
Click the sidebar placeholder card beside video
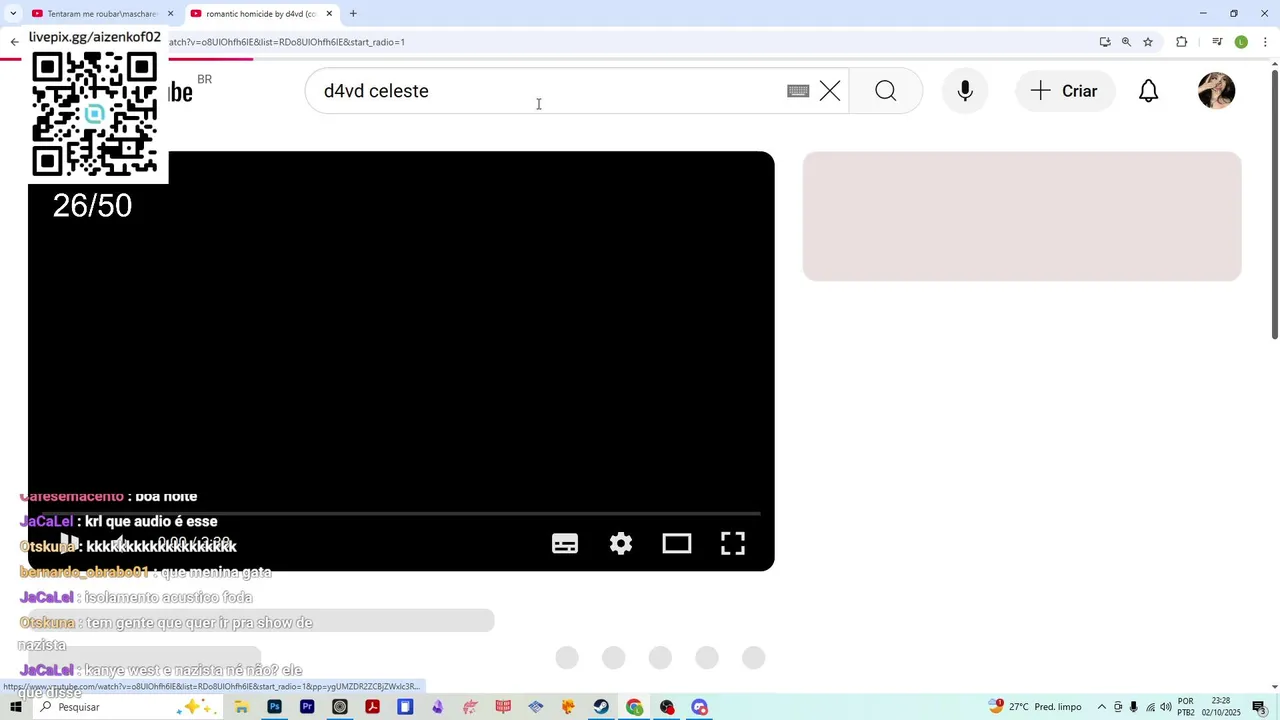[x=1022, y=216]
